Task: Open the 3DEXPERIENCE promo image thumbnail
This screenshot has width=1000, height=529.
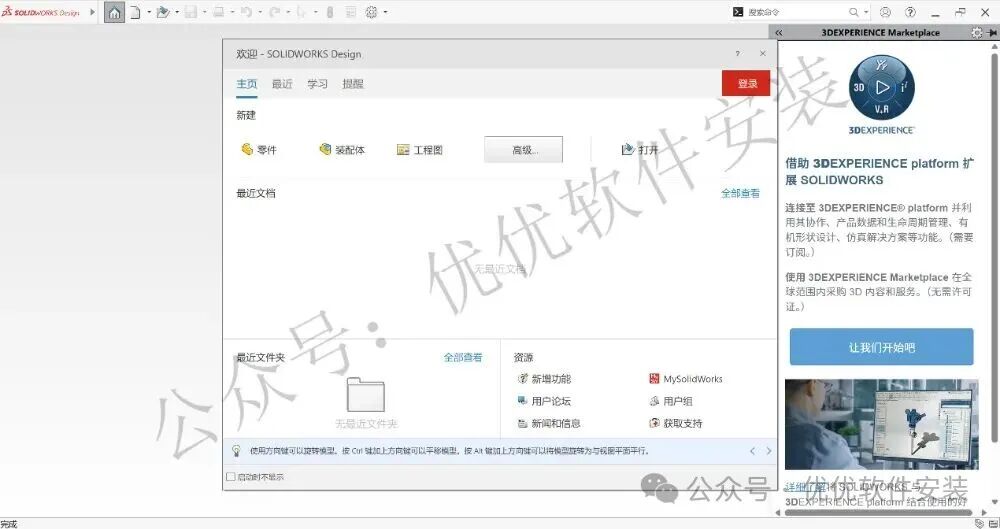Action: tap(881, 425)
